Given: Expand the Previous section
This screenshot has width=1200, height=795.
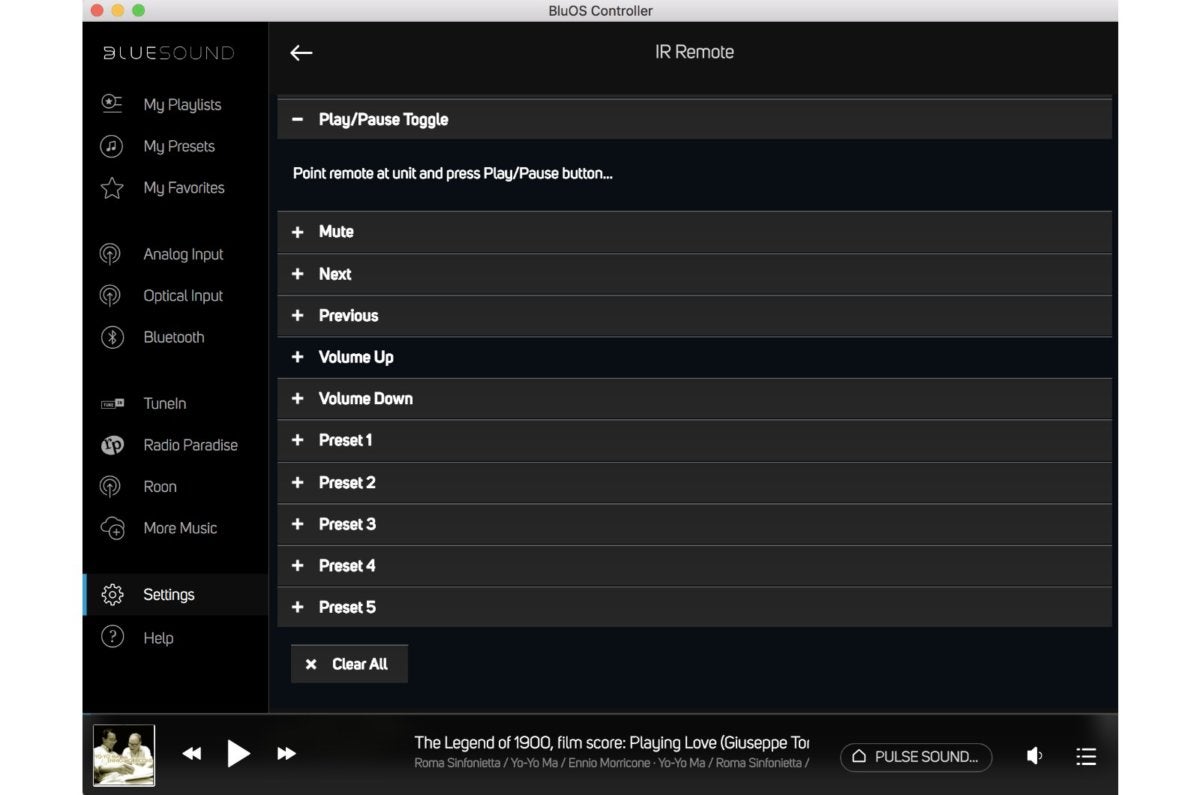Looking at the screenshot, I should 694,315.
